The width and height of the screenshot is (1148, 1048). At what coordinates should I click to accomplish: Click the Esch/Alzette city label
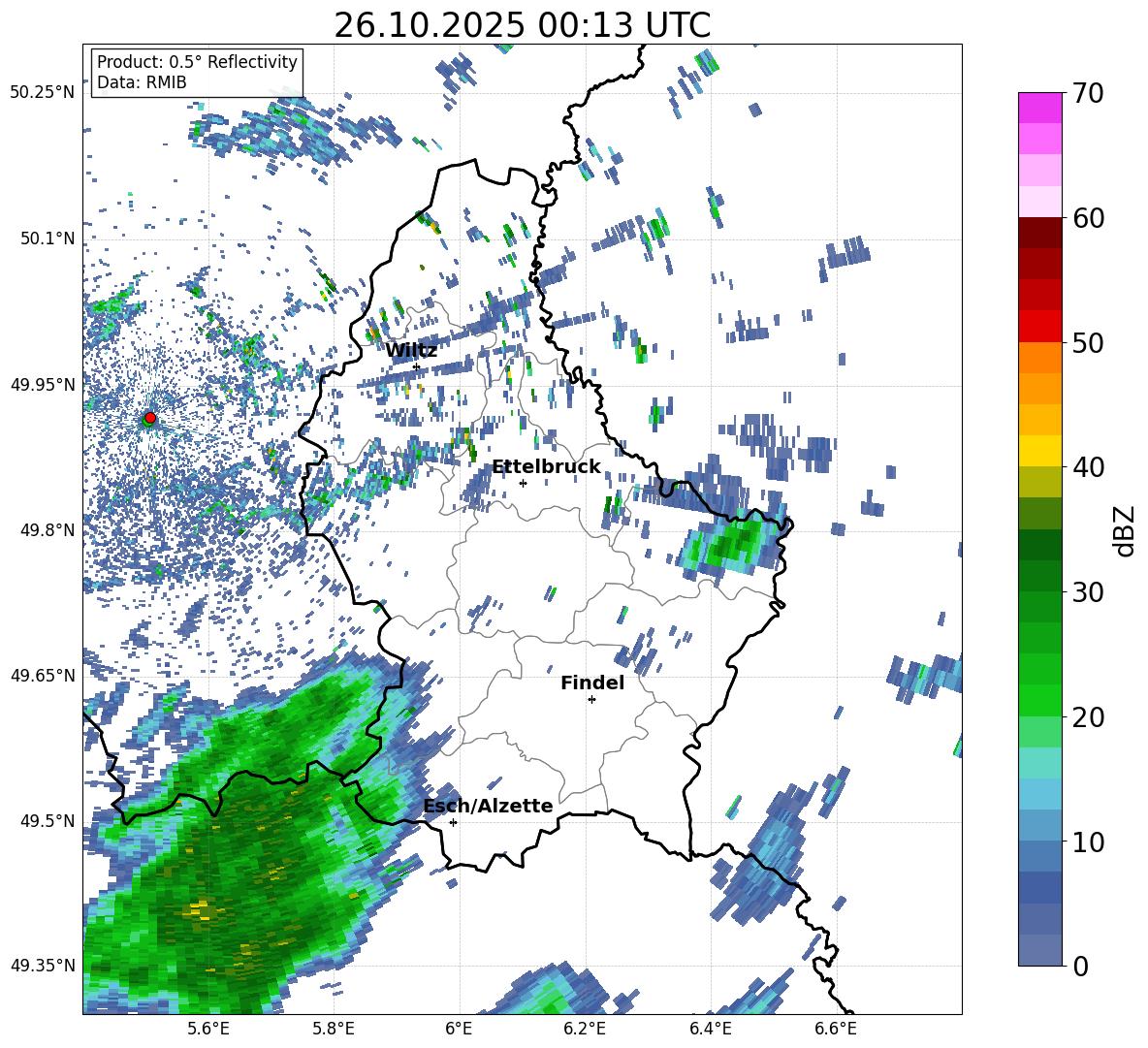click(x=488, y=806)
